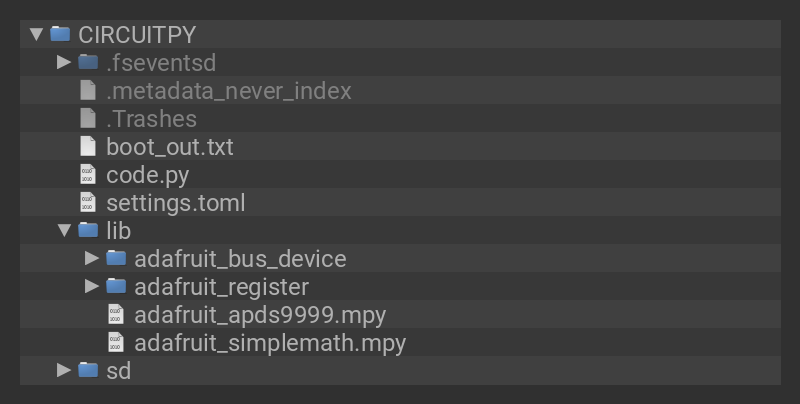
Task: Click the settings.toml file icon
Action: [88, 202]
